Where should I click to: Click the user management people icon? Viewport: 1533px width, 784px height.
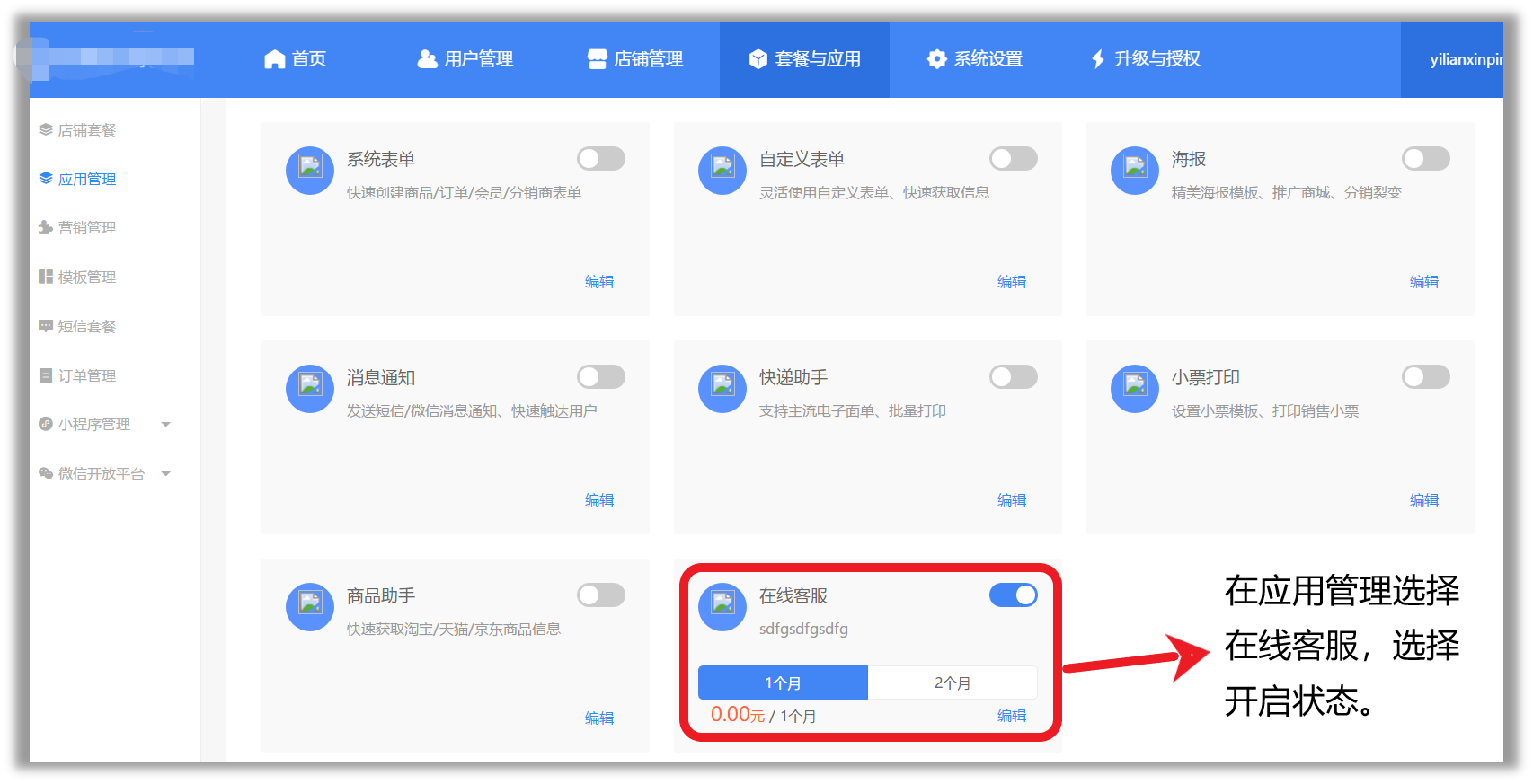point(427,59)
